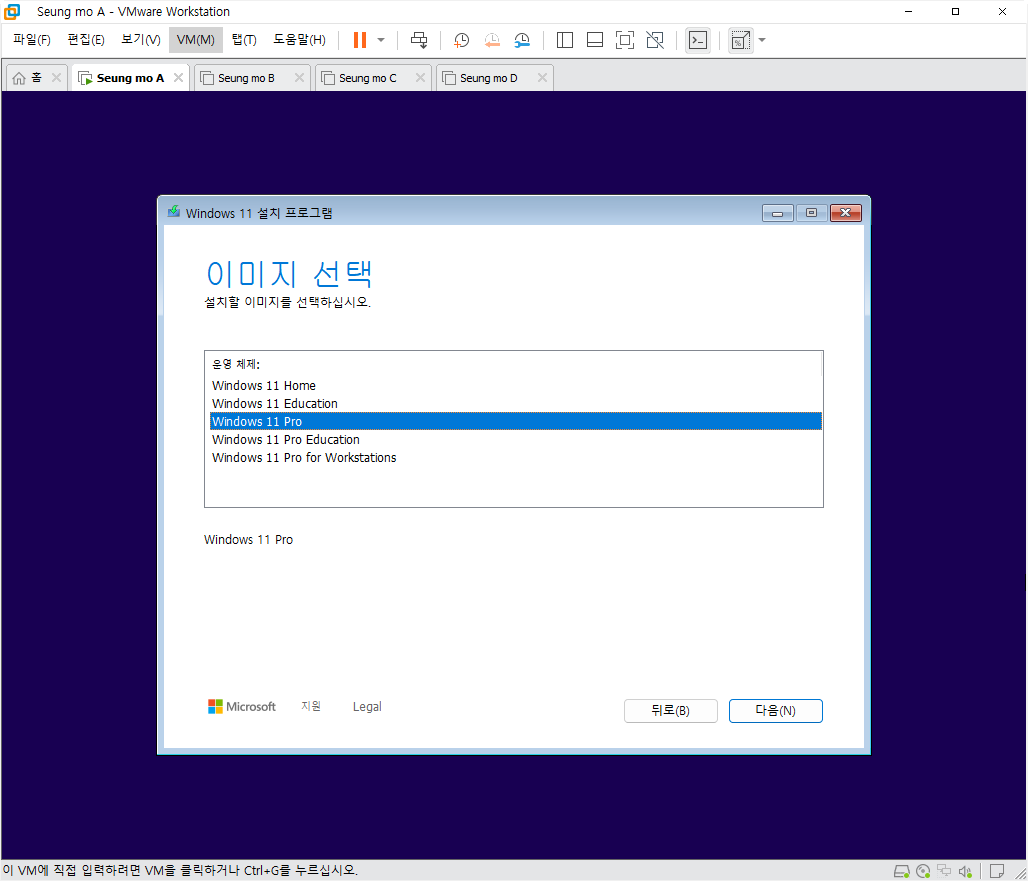The height and width of the screenshot is (881, 1028).
Task: Close the 홈 tab
Action: point(56,77)
